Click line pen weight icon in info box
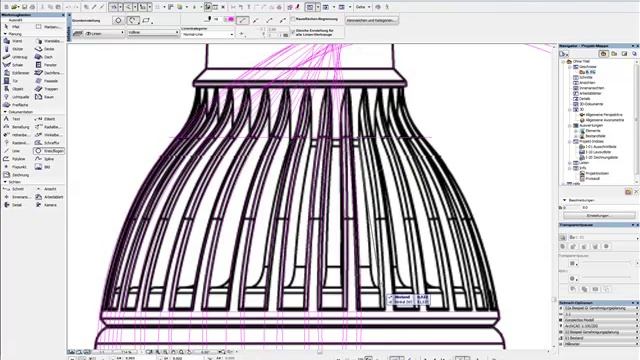Viewport: 640px width, 360px height. [209, 19]
